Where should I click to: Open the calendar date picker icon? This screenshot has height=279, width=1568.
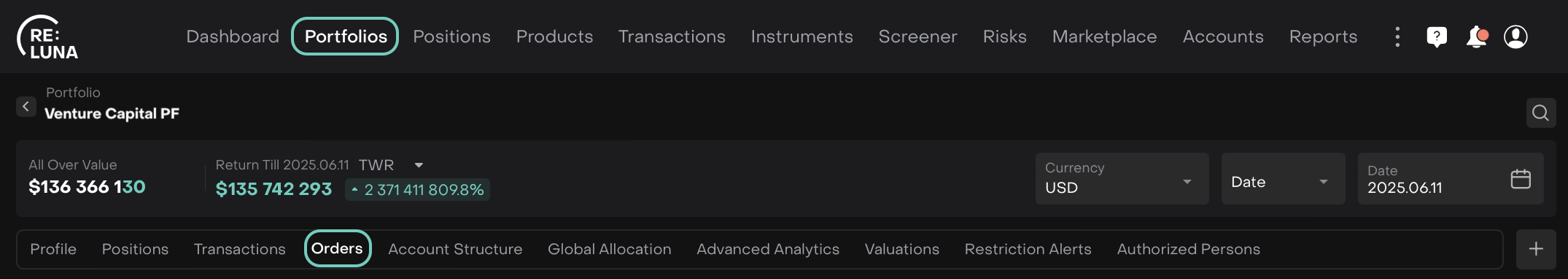pyautogui.click(x=1521, y=179)
